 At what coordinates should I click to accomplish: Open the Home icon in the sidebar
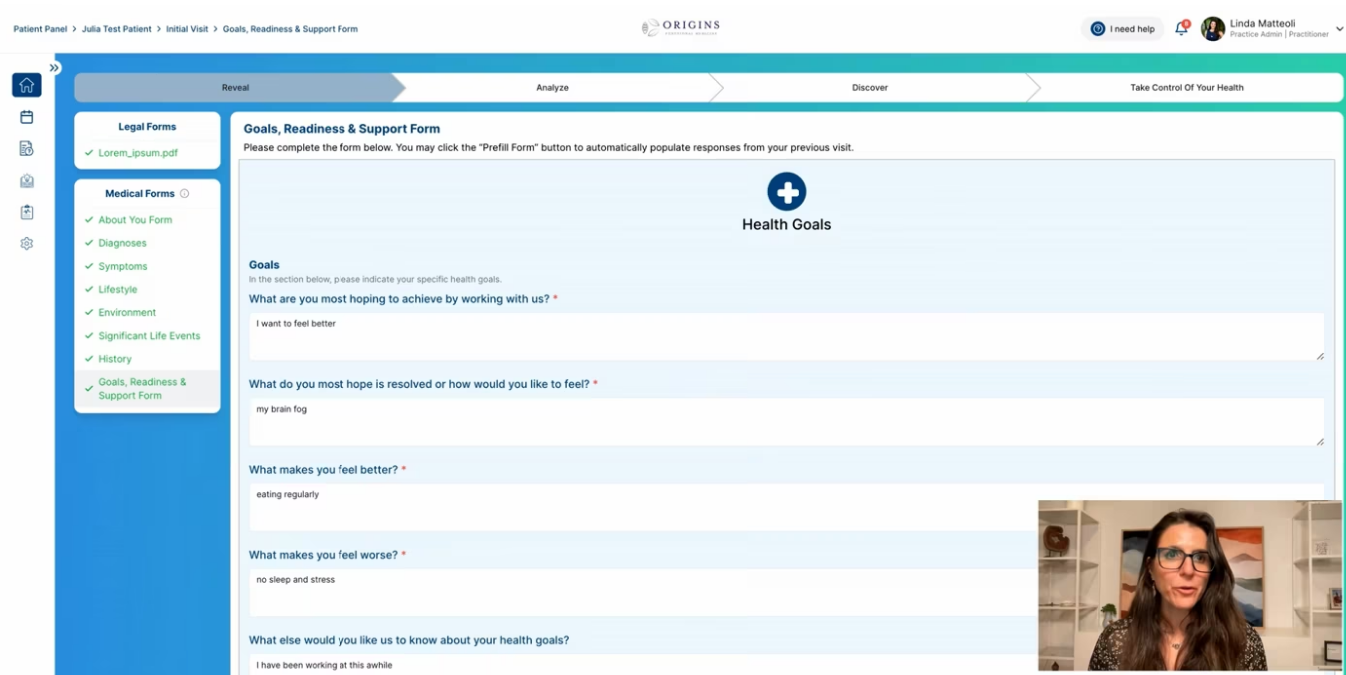point(27,85)
